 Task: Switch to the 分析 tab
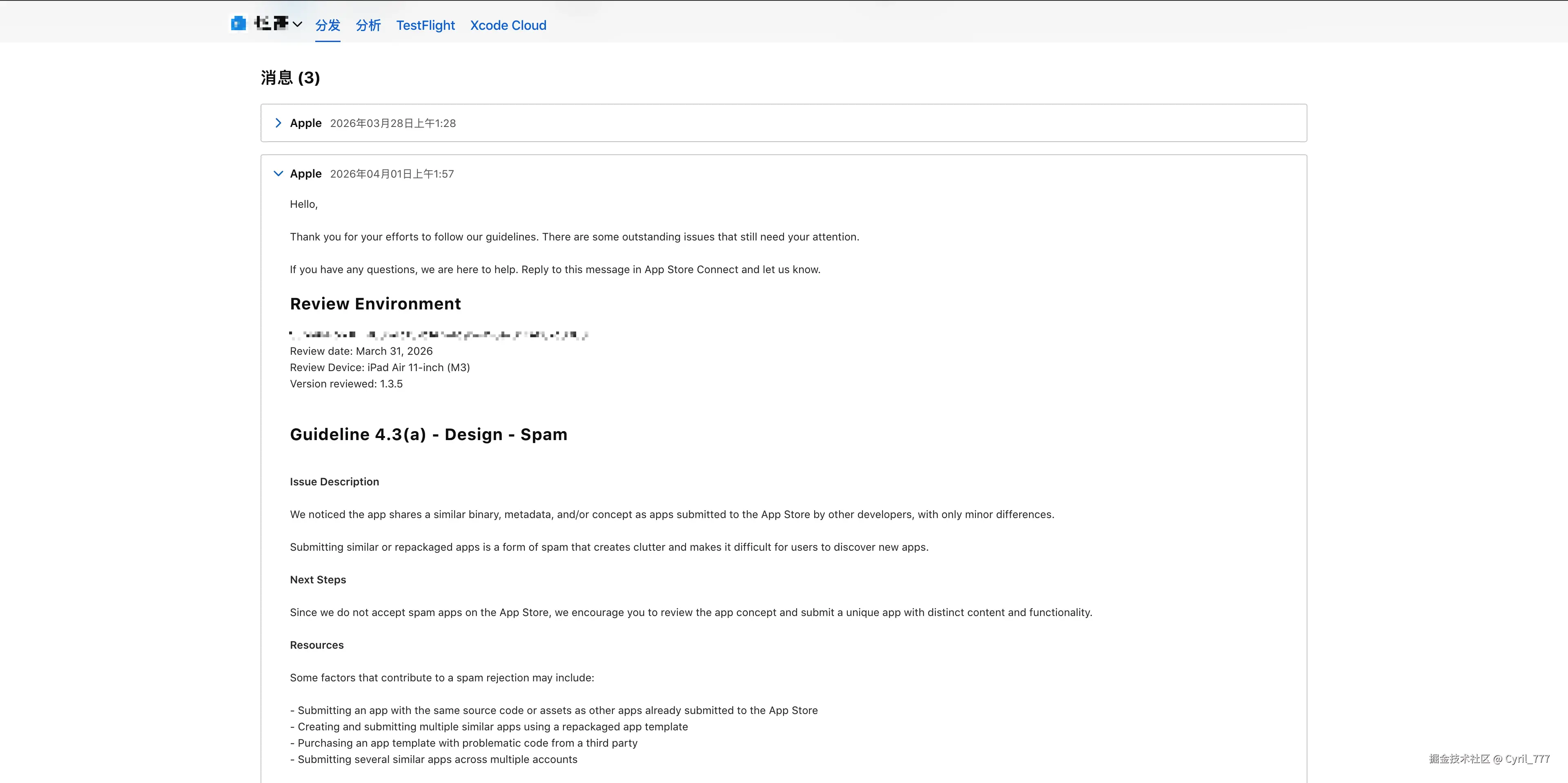point(367,25)
